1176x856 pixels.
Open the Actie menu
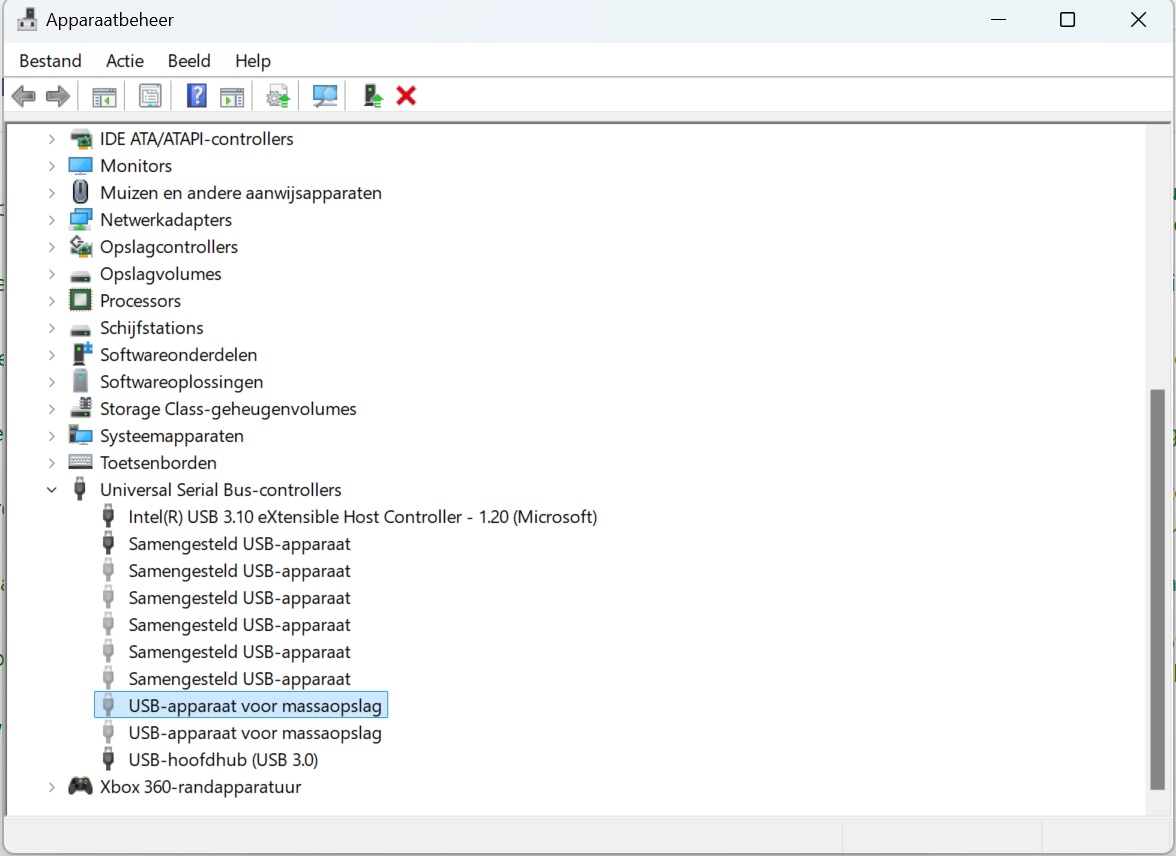pyautogui.click(x=124, y=61)
